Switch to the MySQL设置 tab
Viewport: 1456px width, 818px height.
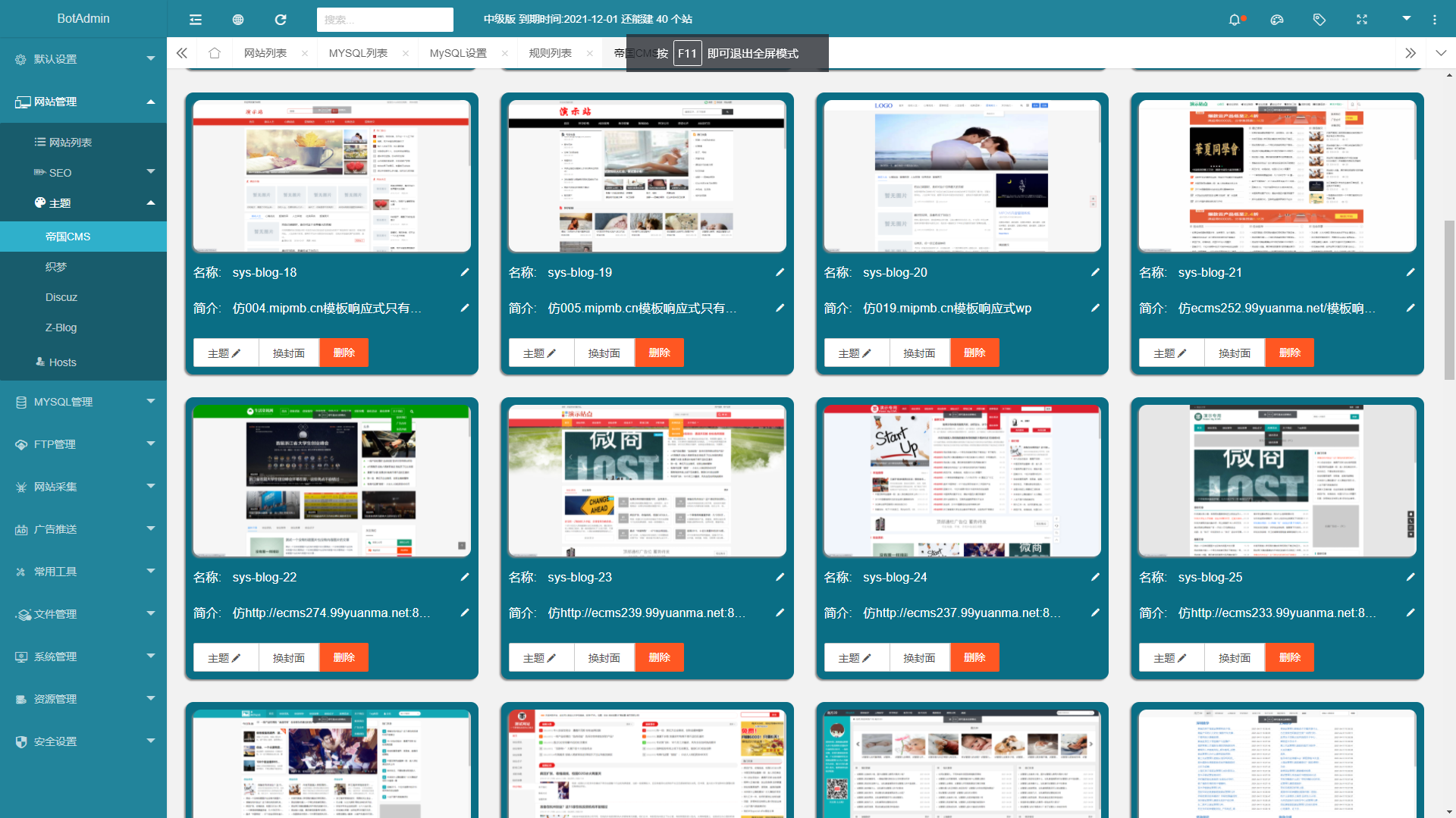(458, 53)
